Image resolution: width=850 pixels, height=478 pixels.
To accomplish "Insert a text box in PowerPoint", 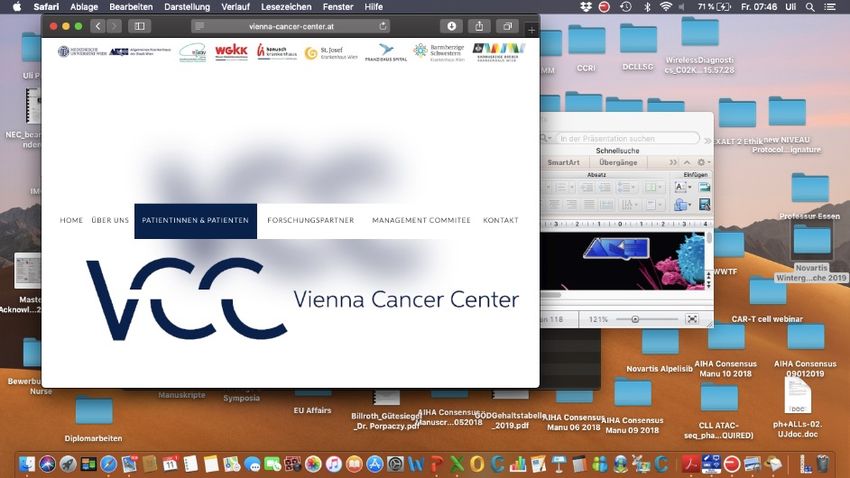I will point(679,187).
